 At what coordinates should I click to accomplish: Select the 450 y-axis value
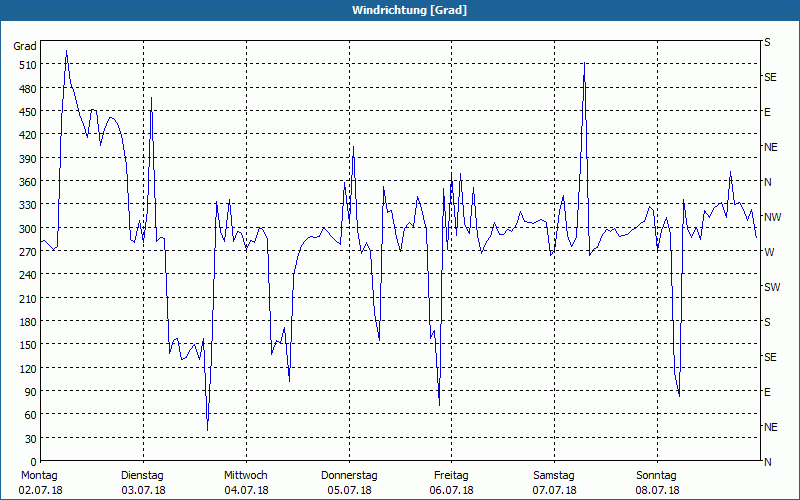[28, 112]
